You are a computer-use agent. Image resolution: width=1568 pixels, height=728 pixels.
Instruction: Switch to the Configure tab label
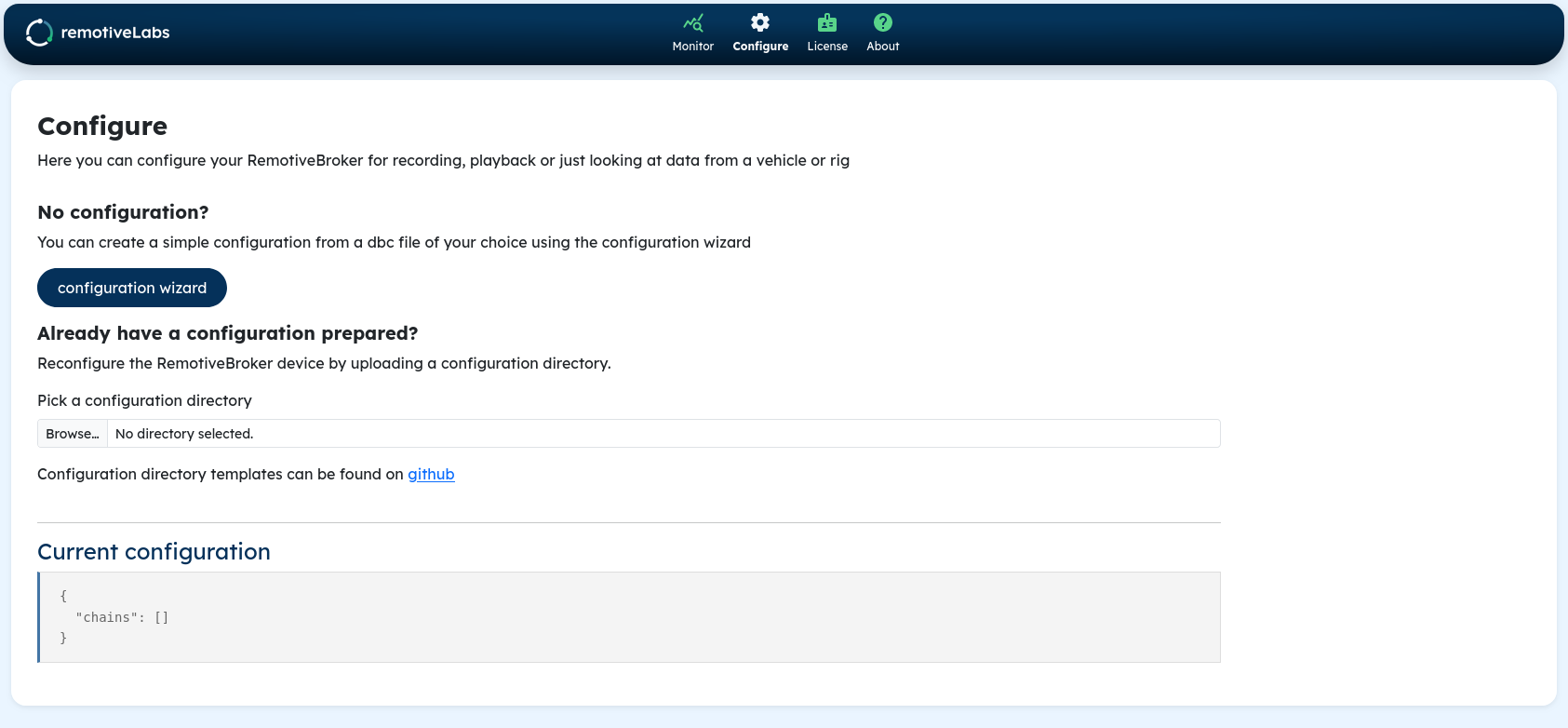(x=760, y=47)
